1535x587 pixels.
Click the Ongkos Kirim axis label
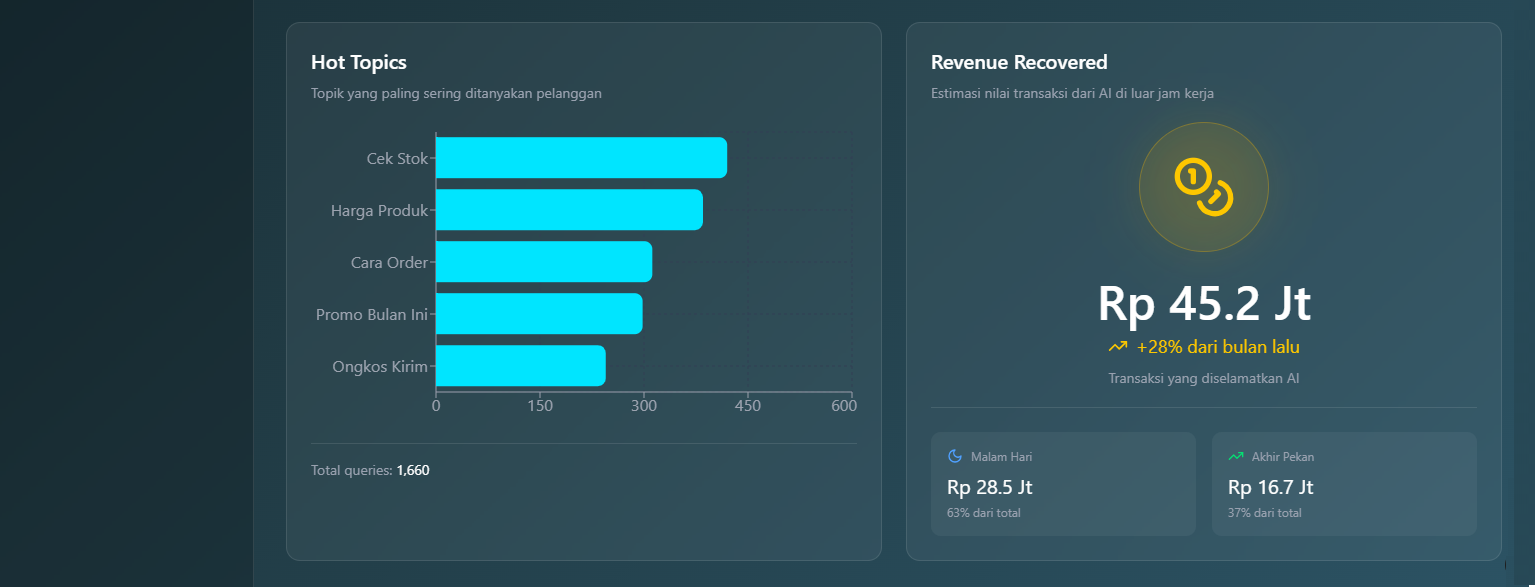coord(380,366)
